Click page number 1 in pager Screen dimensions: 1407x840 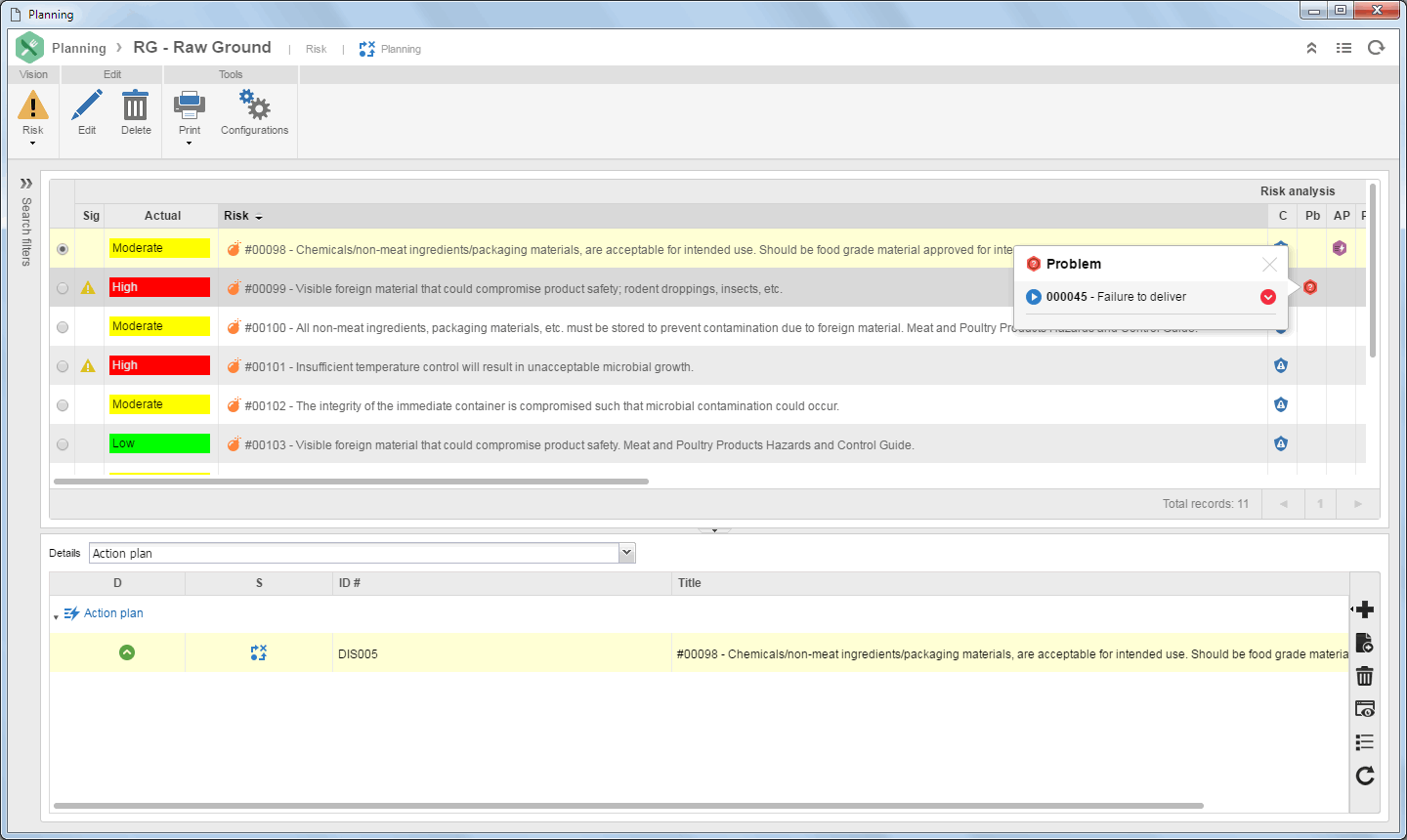pos(1320,504)
